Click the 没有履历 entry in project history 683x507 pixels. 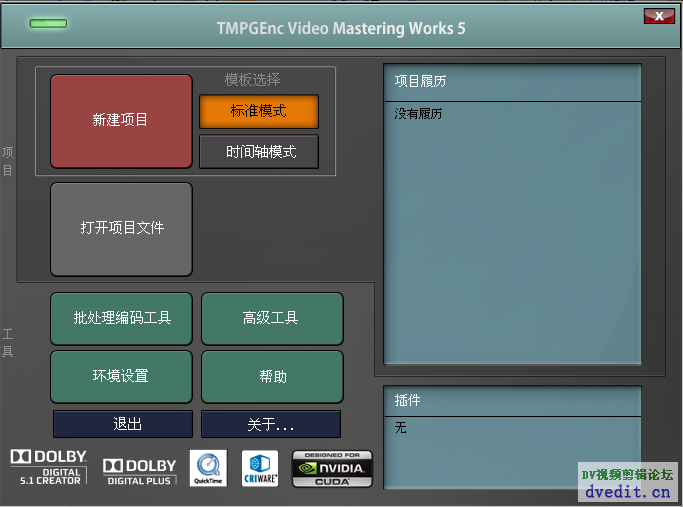(418, 114)
